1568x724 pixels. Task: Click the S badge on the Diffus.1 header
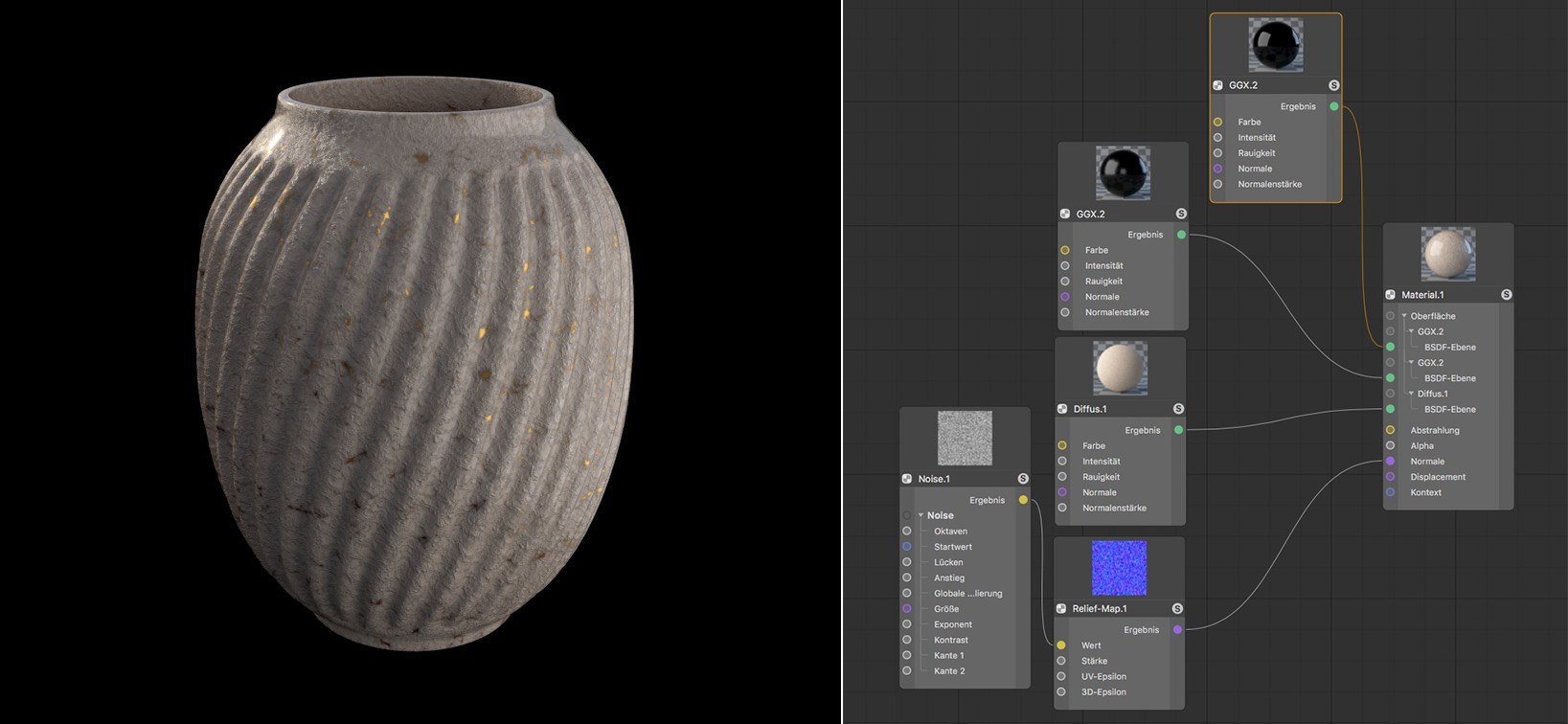1178,409
